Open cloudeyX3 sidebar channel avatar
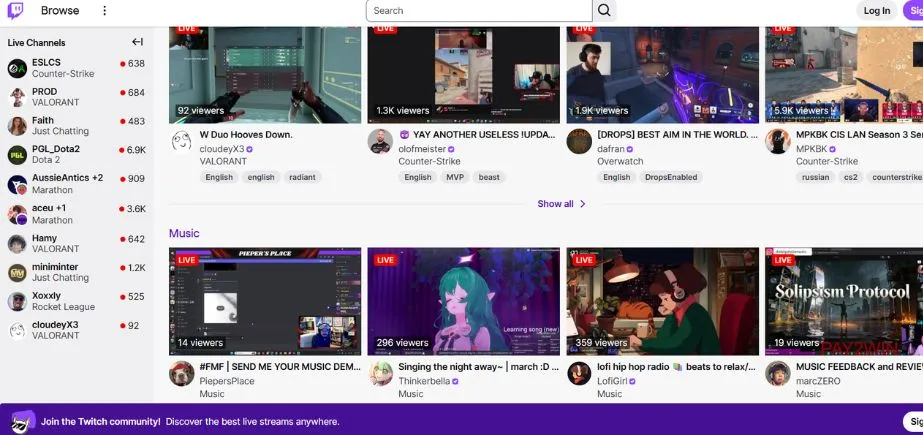 pos(17,330)
